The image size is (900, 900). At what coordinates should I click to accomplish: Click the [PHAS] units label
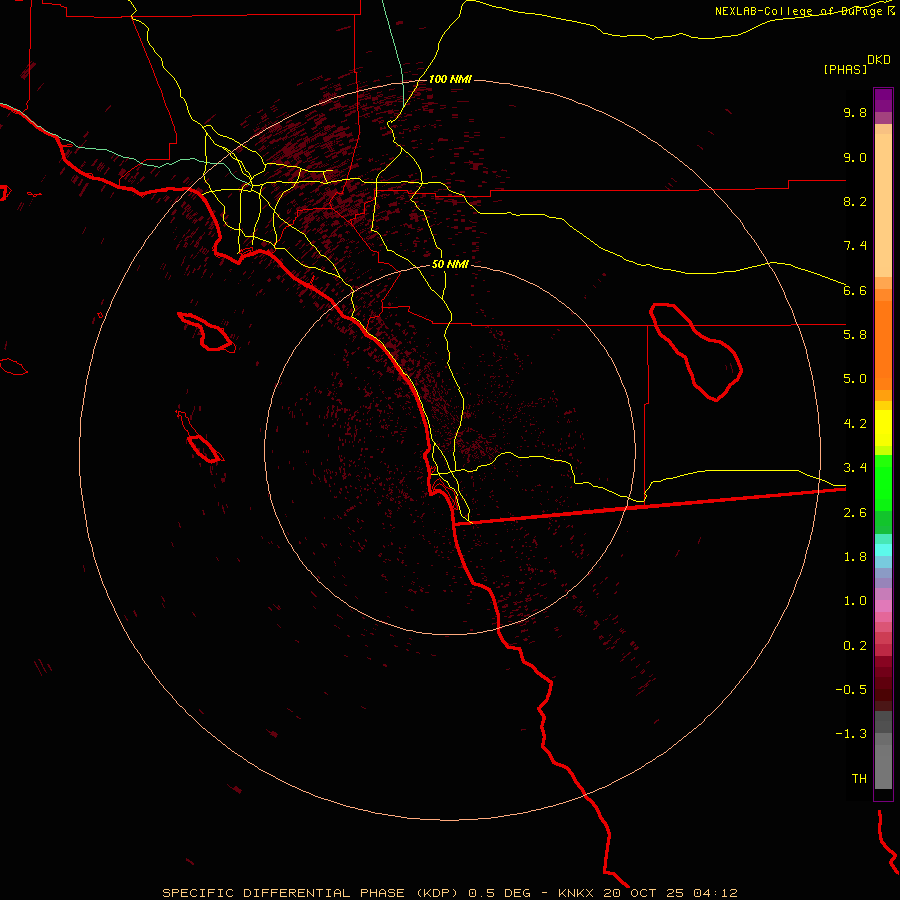coord(845,70)
